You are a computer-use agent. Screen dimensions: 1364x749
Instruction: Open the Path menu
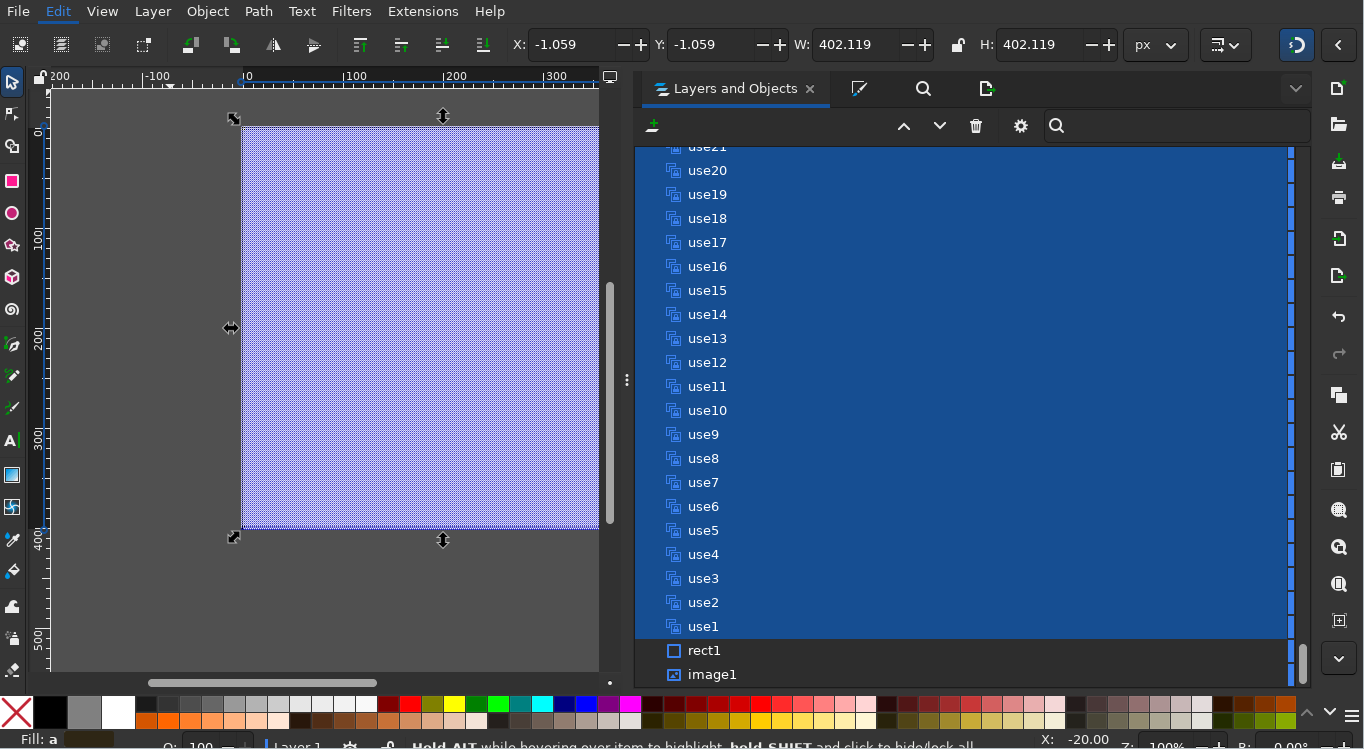click(x=259, y=11)
